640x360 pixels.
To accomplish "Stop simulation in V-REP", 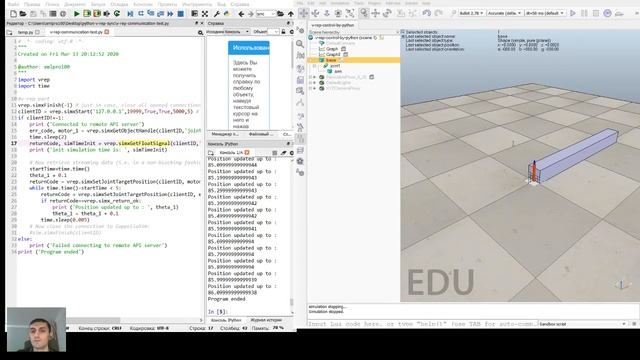I will 596,13.
